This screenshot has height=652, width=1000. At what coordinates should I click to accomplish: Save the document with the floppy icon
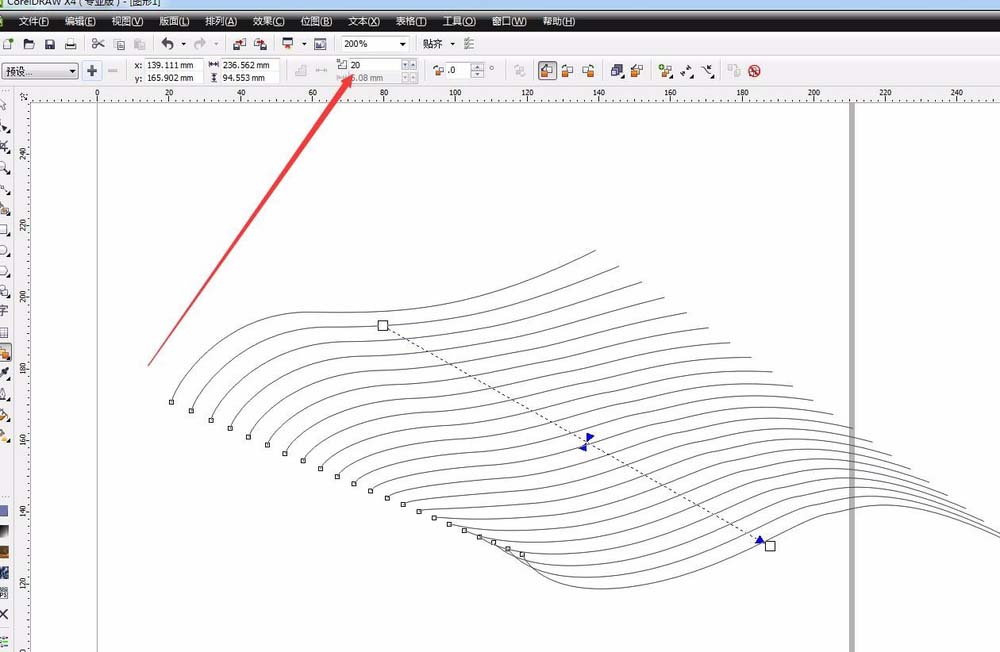(x=50, y=44)
